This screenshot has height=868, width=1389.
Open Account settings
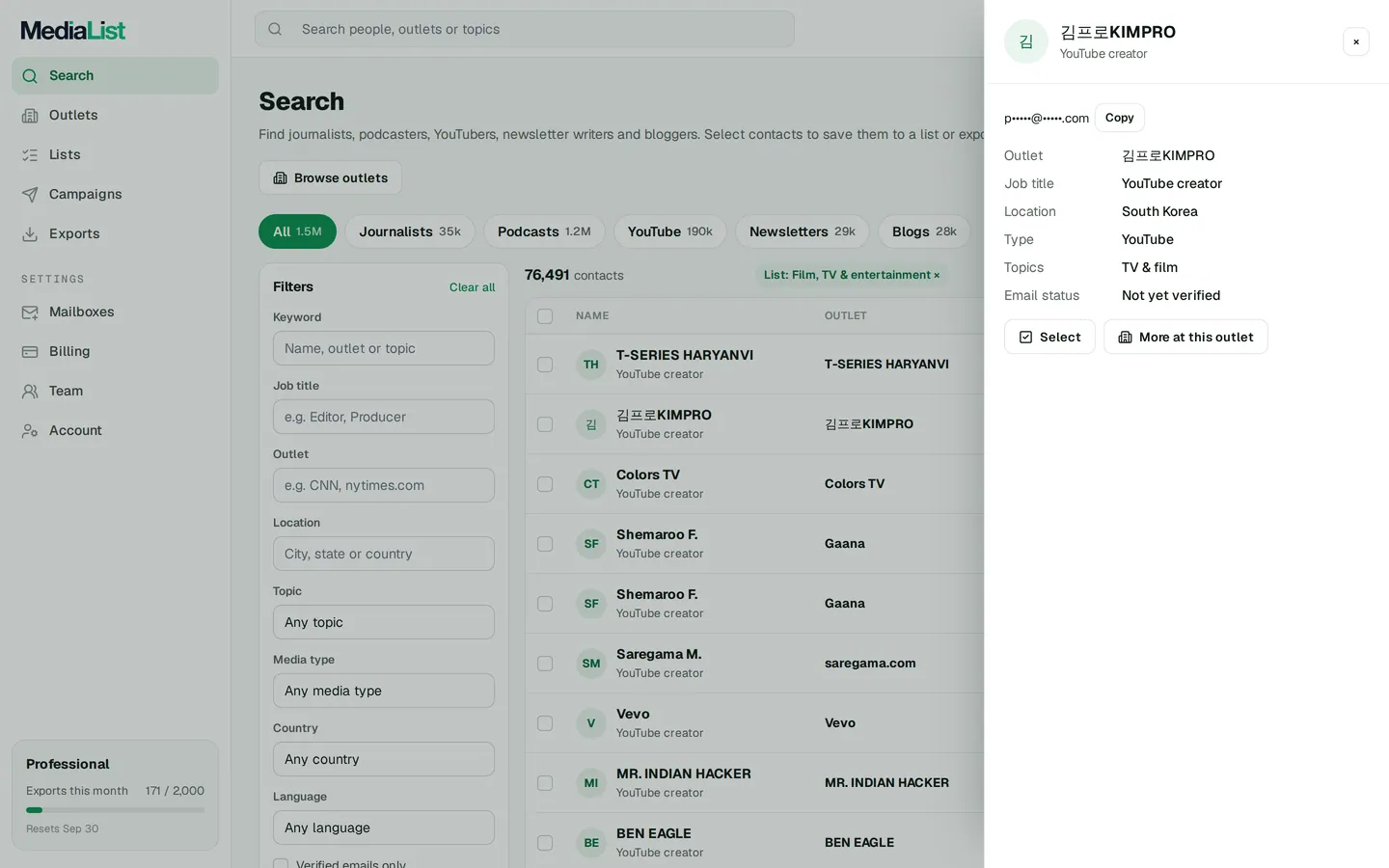(115, 430)
